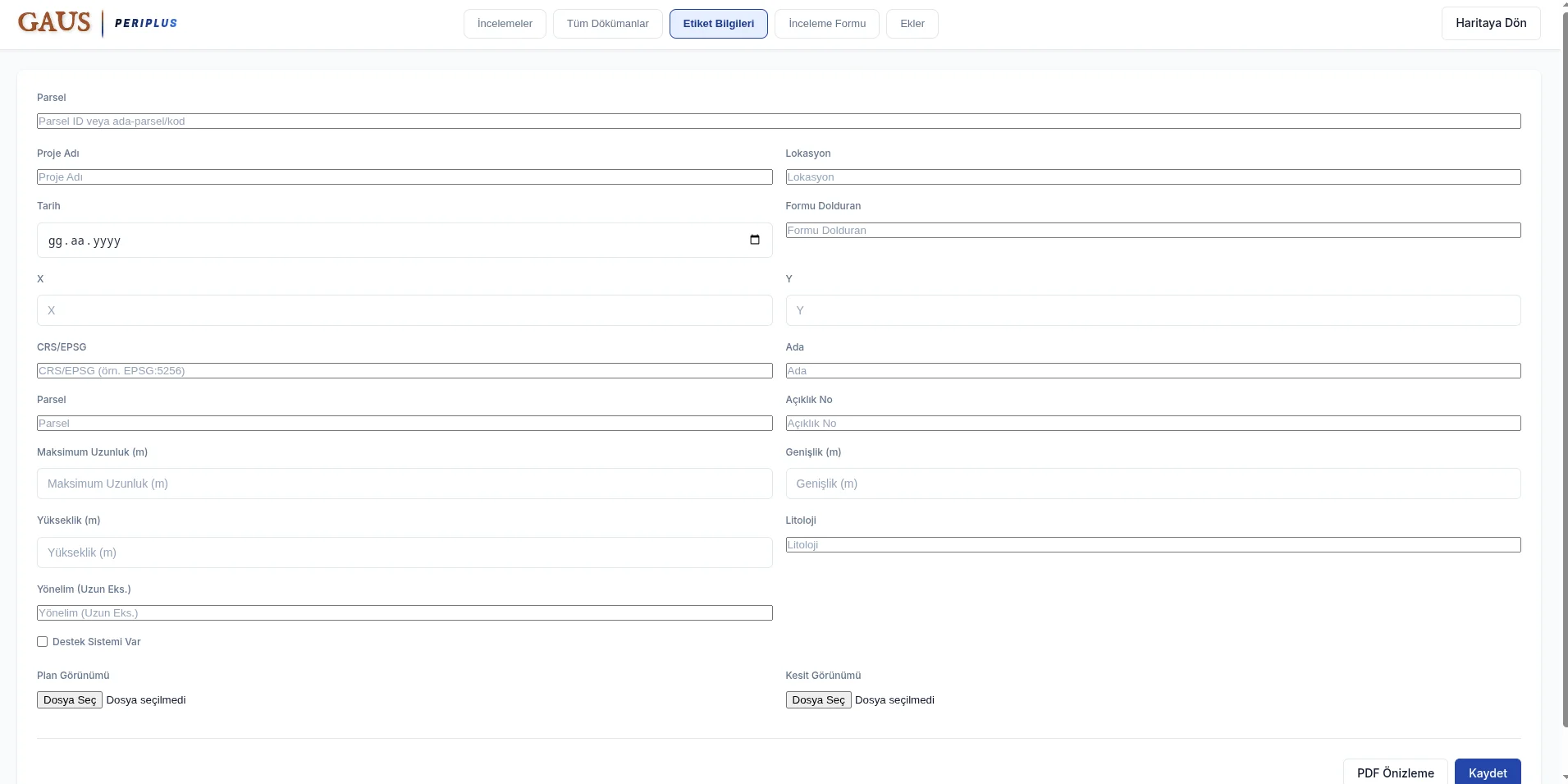The width and height of the screenshot is (1568, 784).
Task: Focus the Formu Dolduran input
Action: point(1153,231)
